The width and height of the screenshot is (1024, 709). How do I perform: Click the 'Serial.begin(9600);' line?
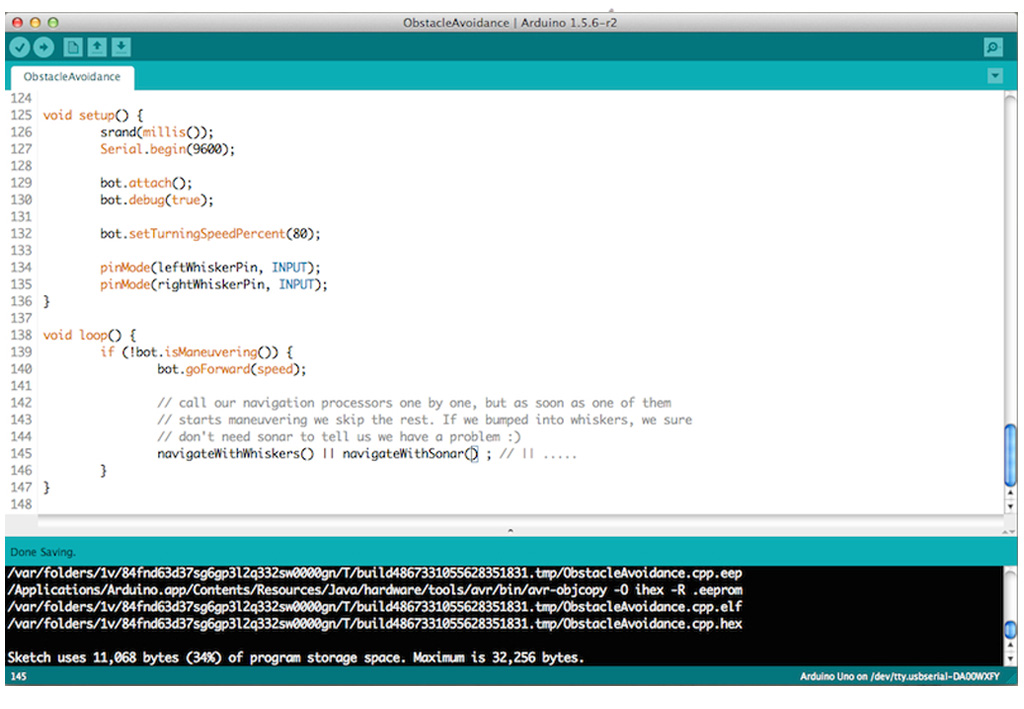(x=167, y=150)
